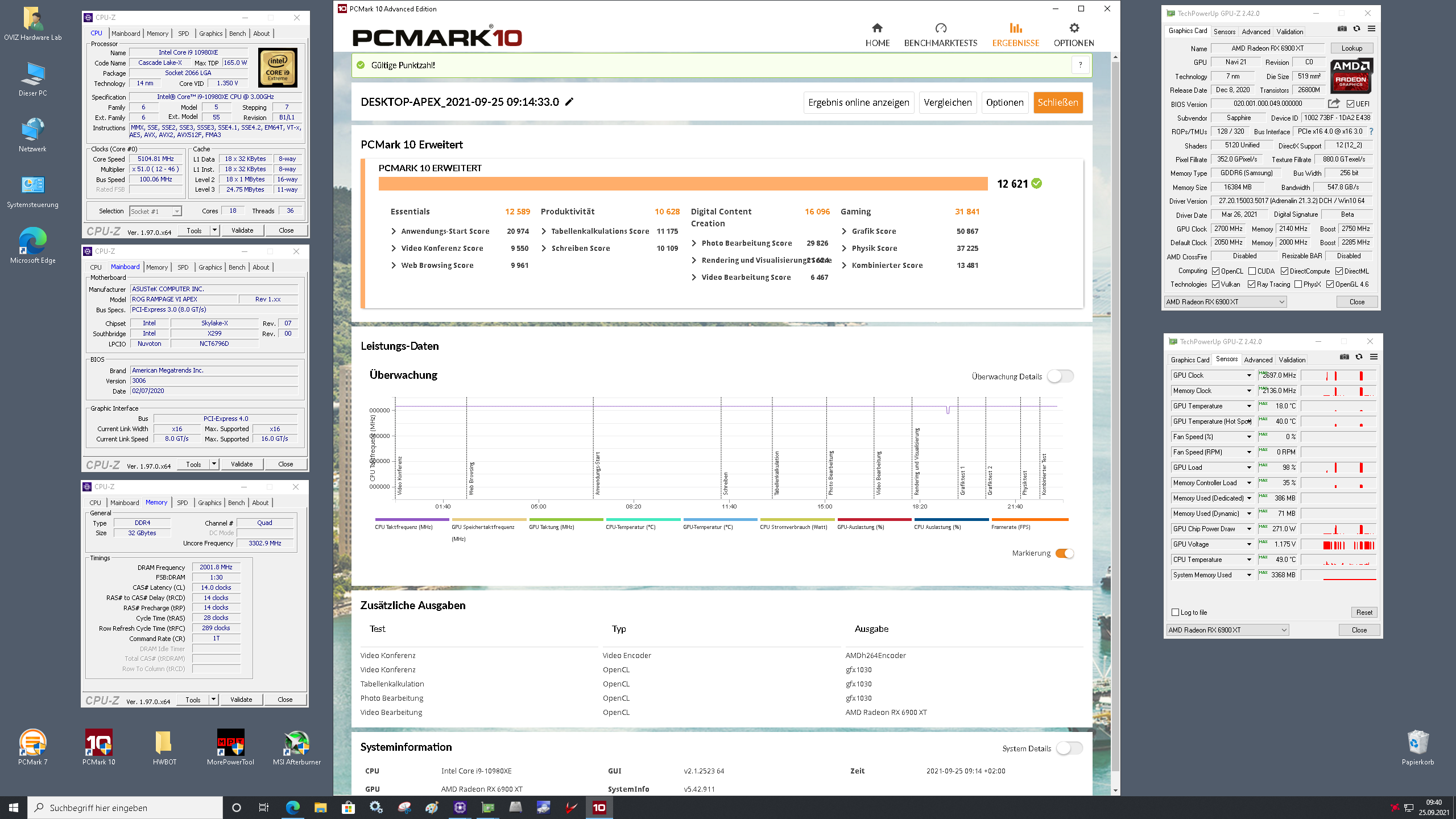Viewport: 1456px width, 819px height.
Task: Open OPTIONEN gear in PCMark navigation
Action: coord(1074,28)
